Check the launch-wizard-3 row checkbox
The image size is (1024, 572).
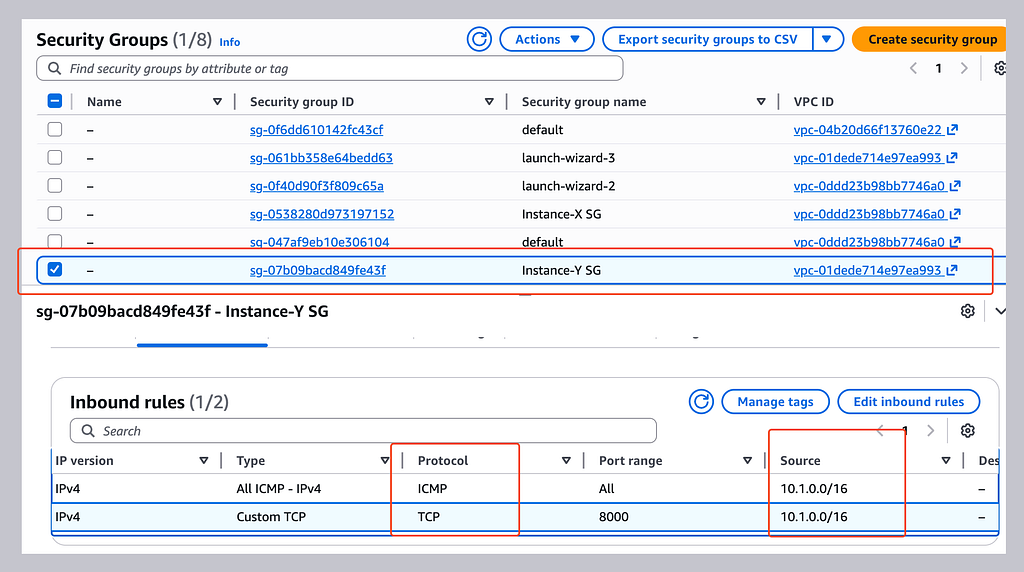click(55, 157)
